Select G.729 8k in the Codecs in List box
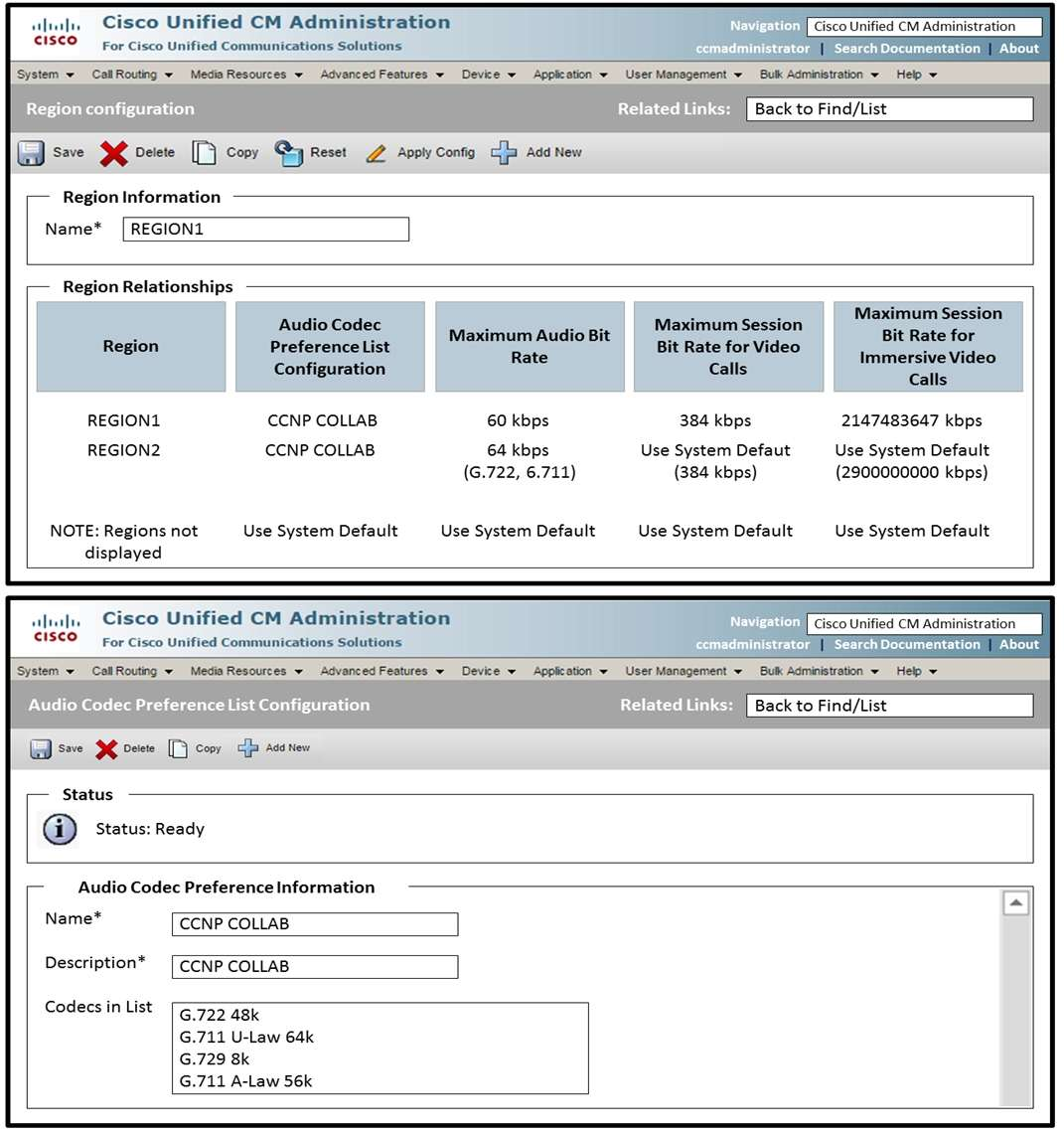Viewport: 1064px width, 1133px height. (215, 1059)
